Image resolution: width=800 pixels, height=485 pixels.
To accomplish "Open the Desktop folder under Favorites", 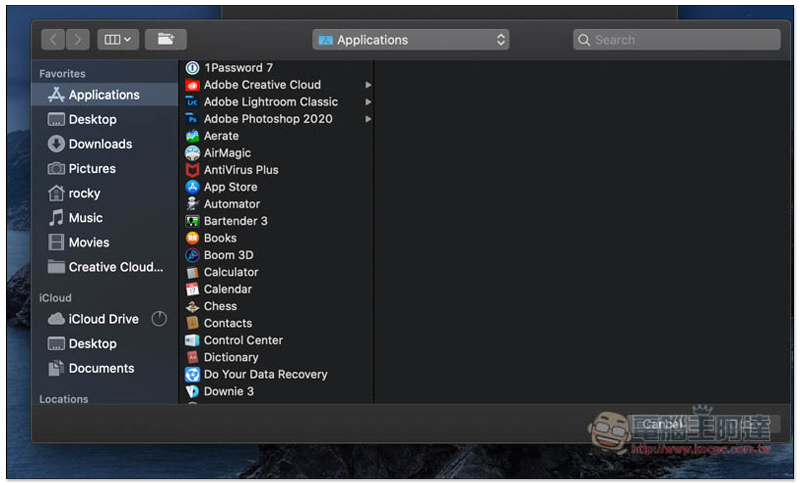I will tap(105, 119).
